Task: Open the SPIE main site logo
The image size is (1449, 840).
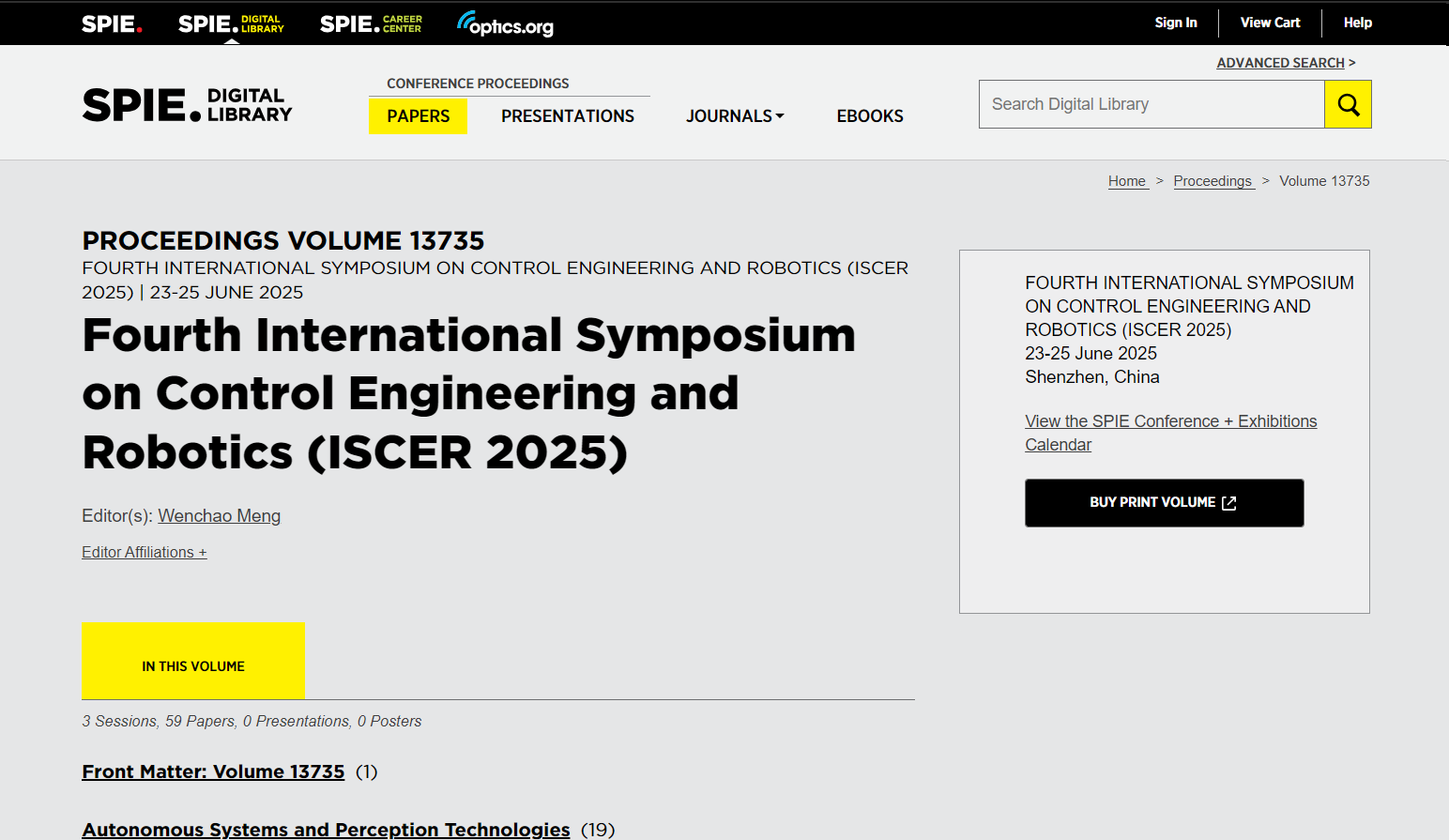Action: click(x=112, y=23)
